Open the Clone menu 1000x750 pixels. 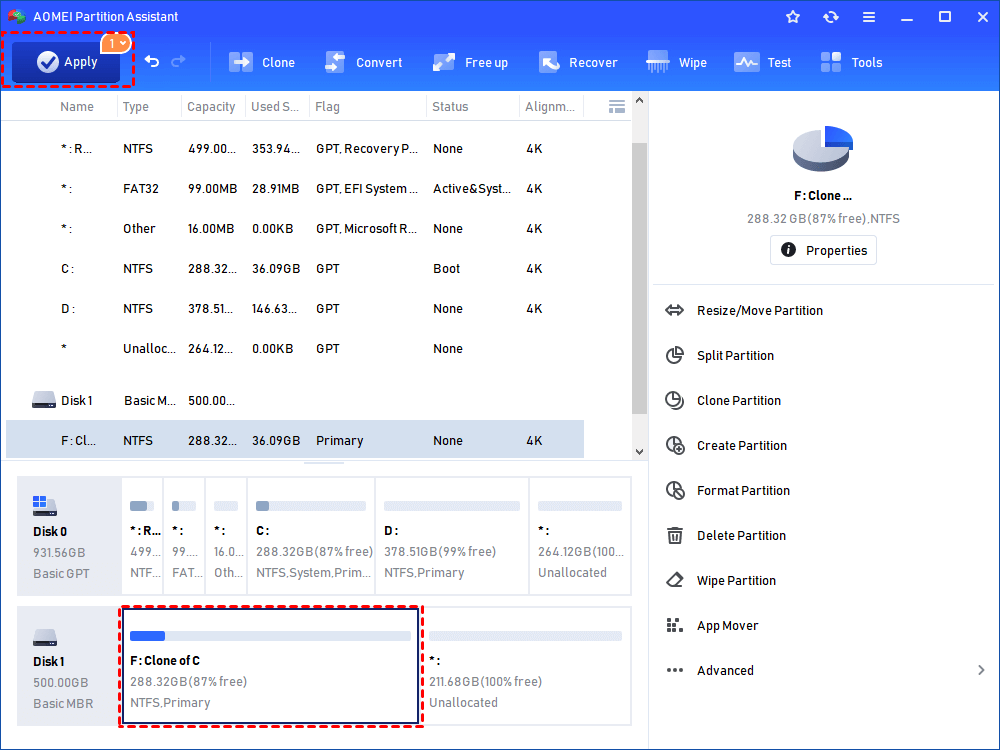pos(261,62)
